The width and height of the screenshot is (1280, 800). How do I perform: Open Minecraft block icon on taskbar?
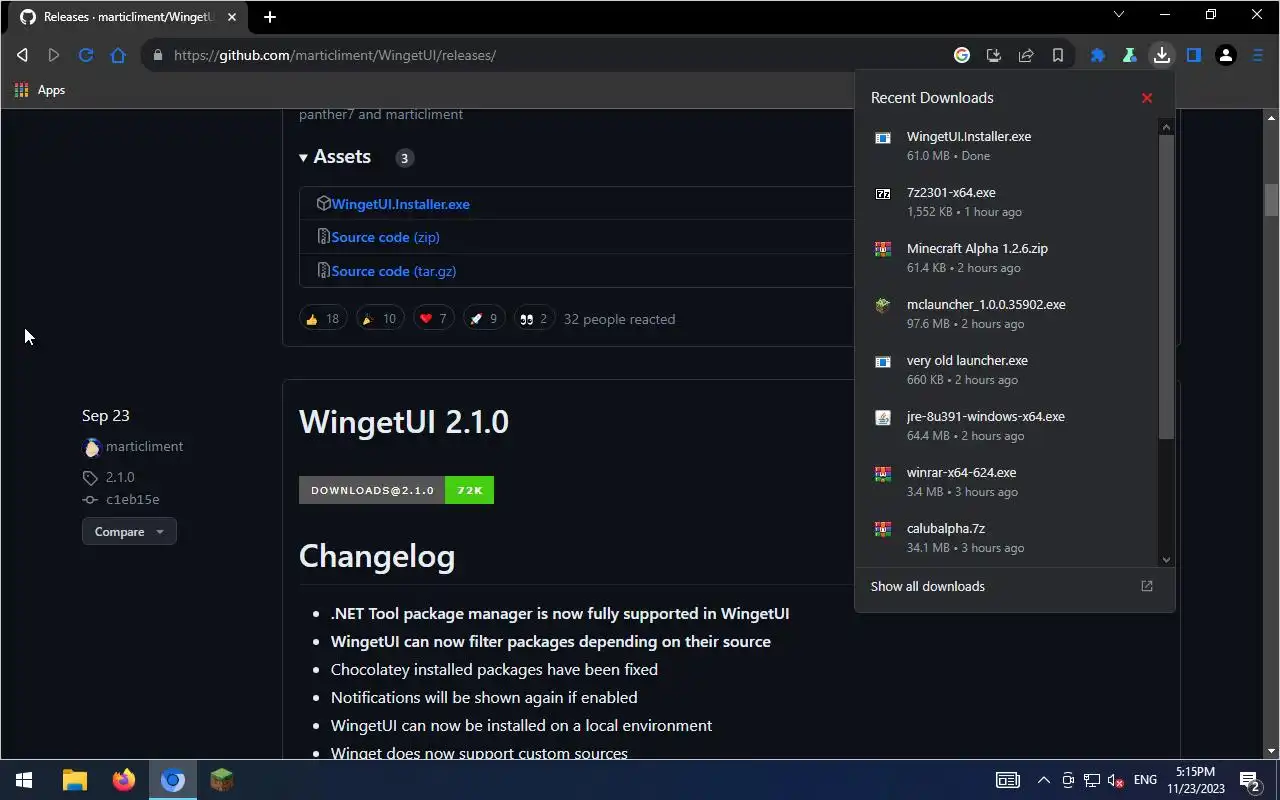(x=222, y=780)
